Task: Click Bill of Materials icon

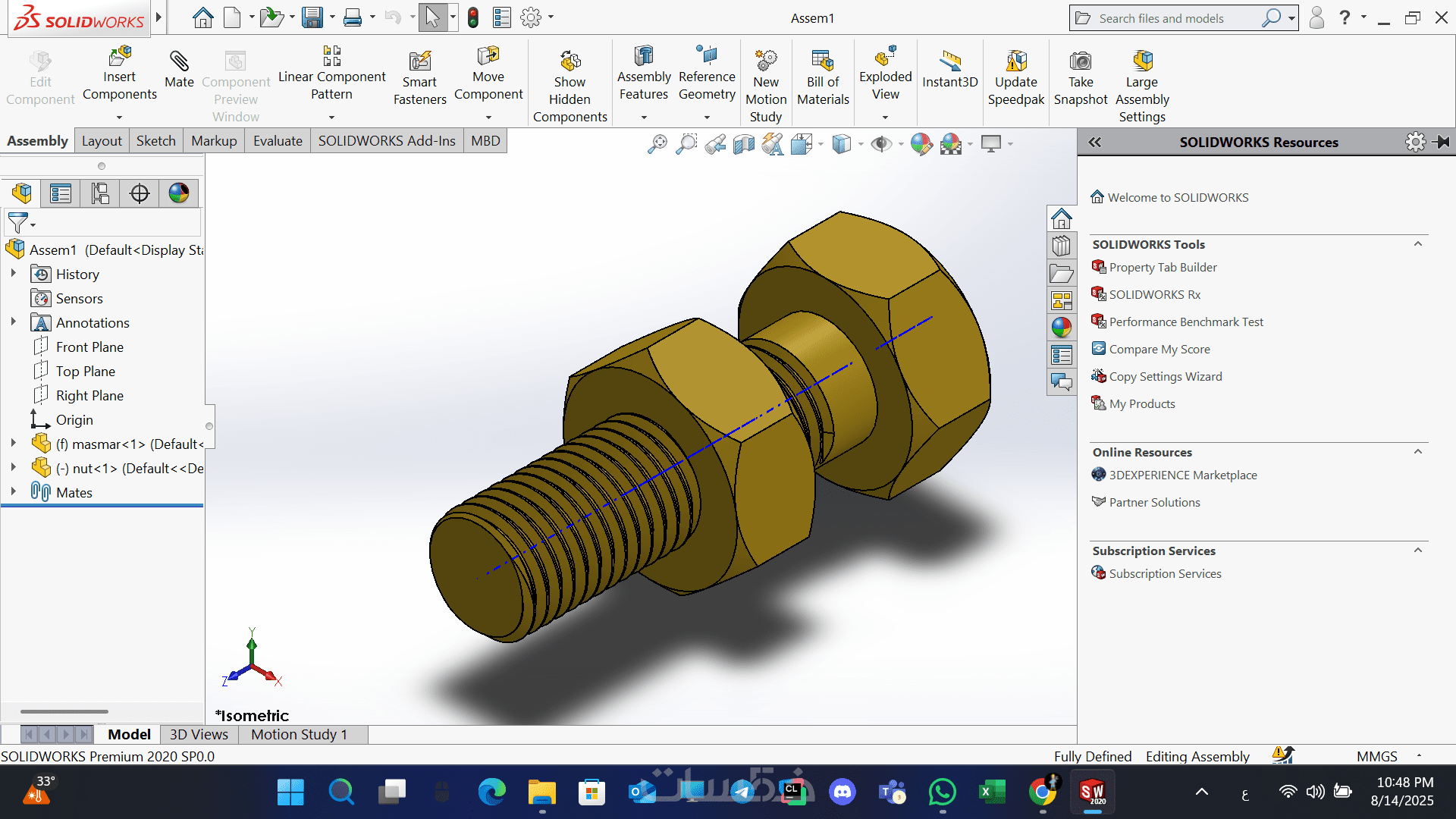Action: (x=823, y=62)
